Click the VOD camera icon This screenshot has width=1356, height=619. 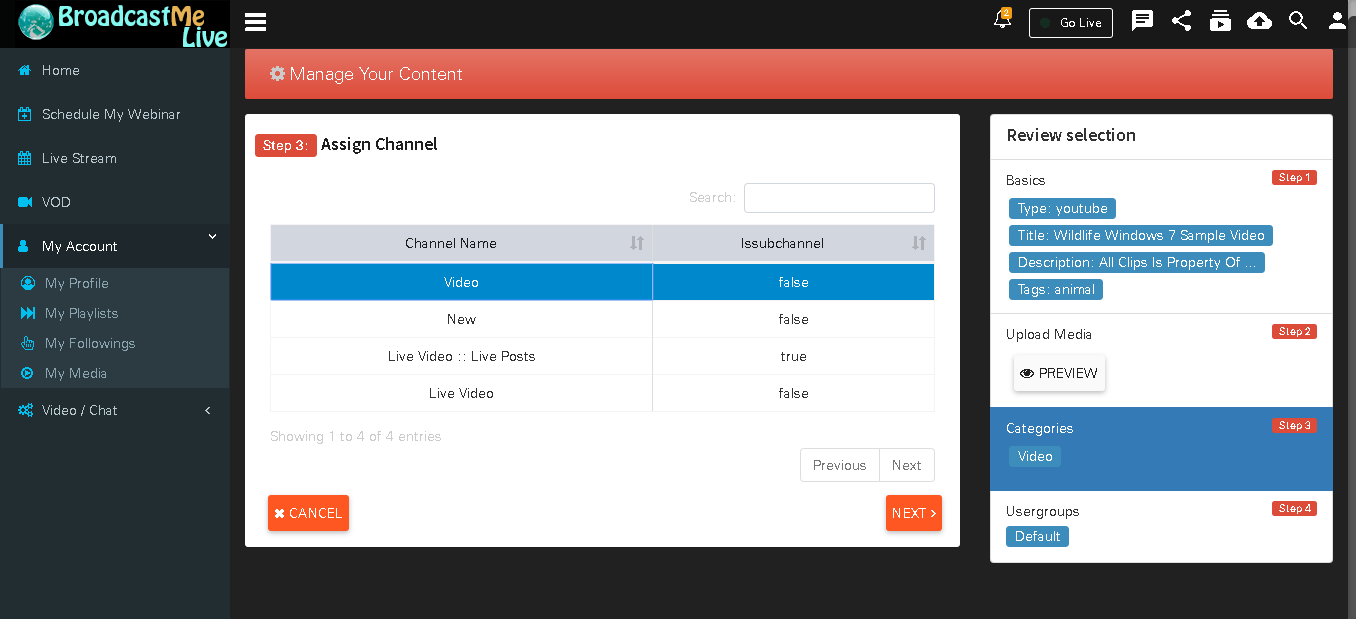coord(25,202)
